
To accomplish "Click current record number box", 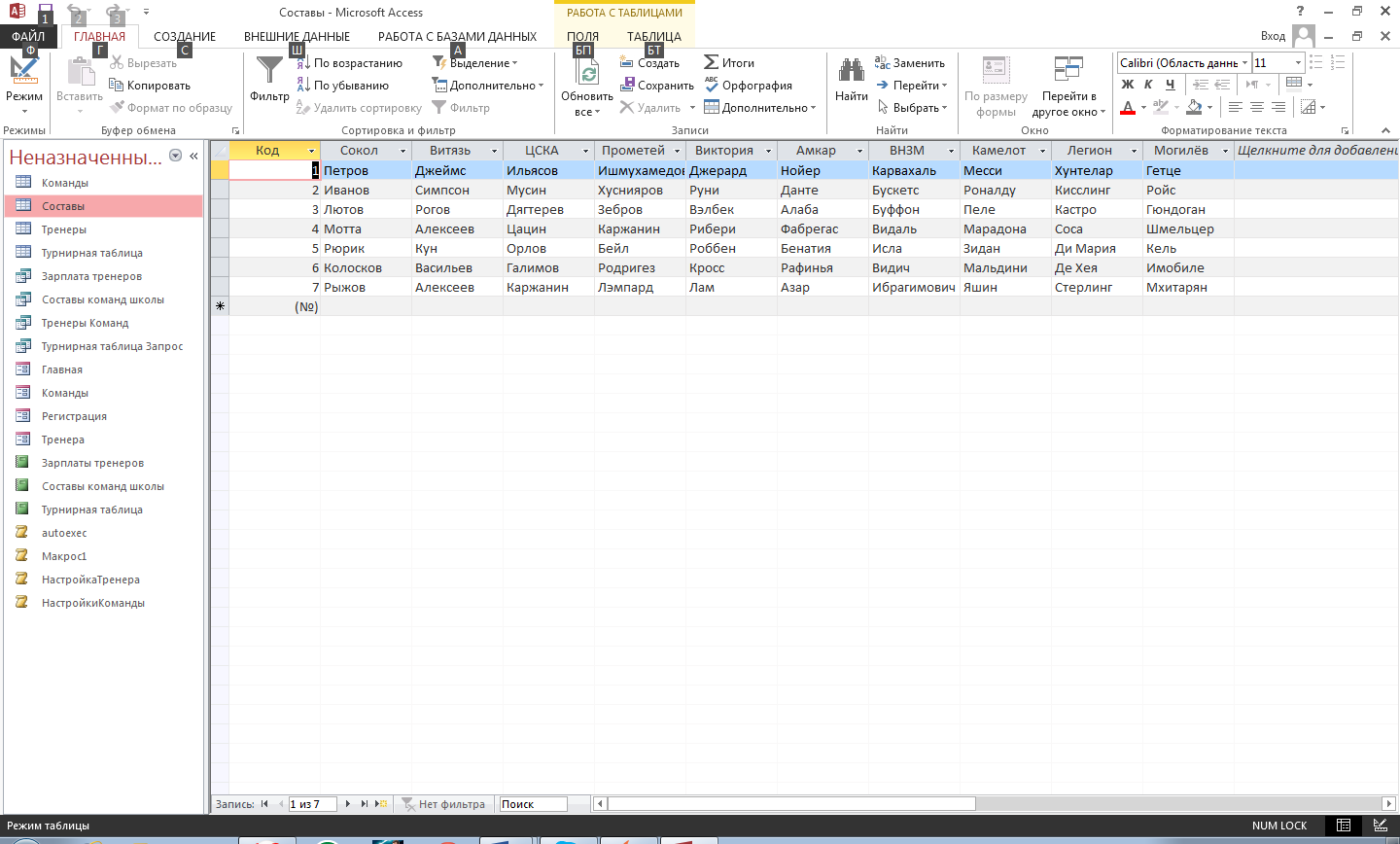I will [311, 804].
